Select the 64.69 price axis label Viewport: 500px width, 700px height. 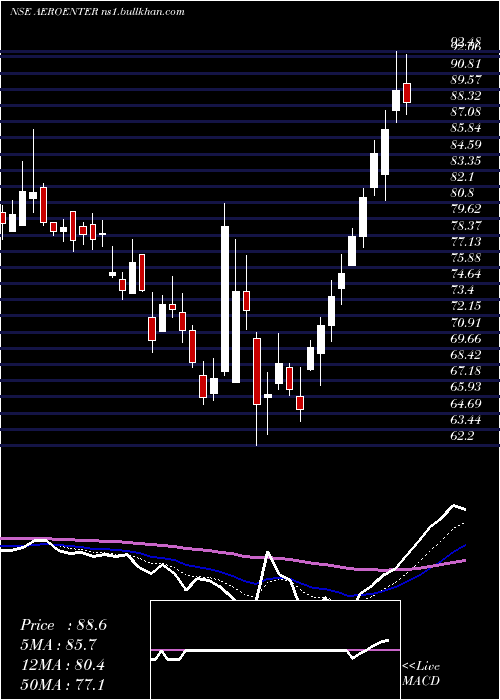pyautogui.click(x=466, y=404)
